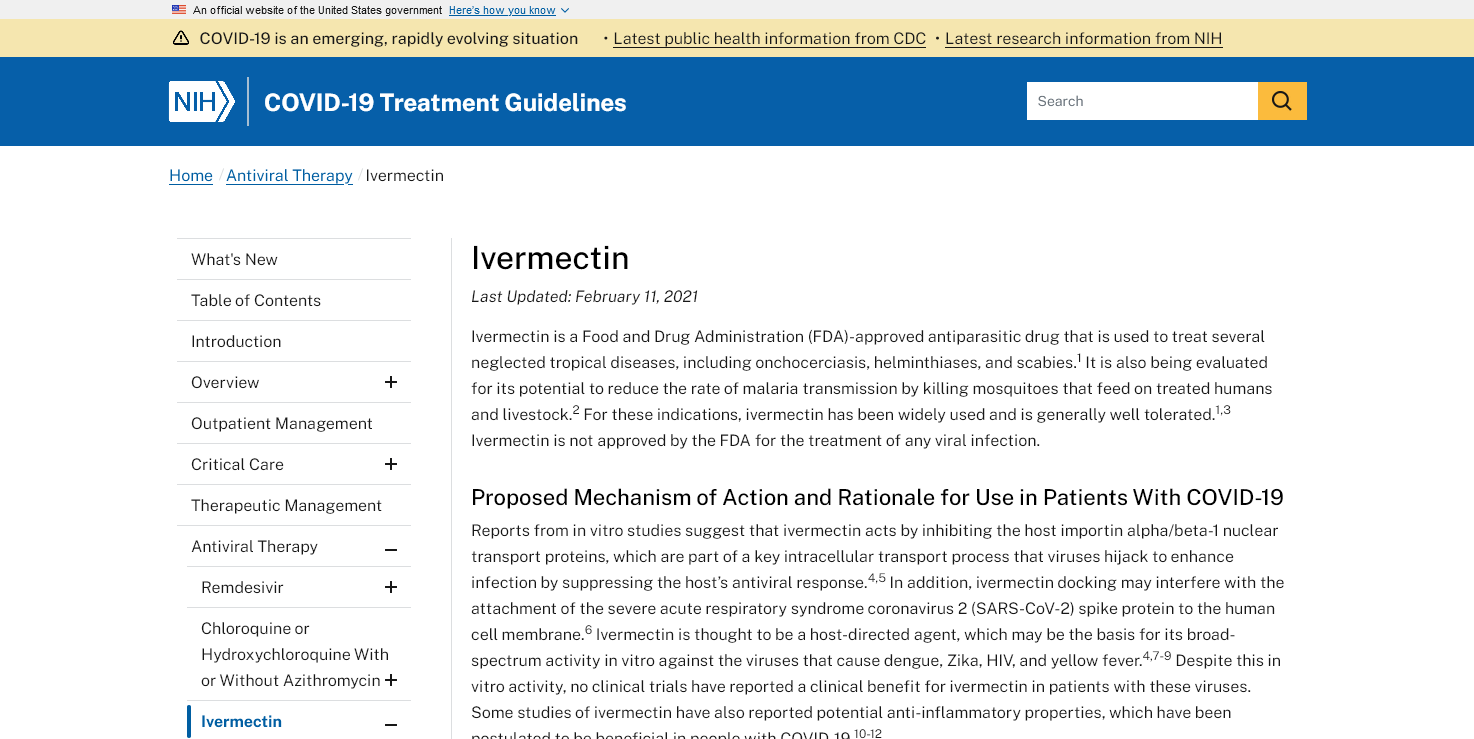The image size is (1474, 739).
Task: Click the US flag icon
Action: point(179,10)
